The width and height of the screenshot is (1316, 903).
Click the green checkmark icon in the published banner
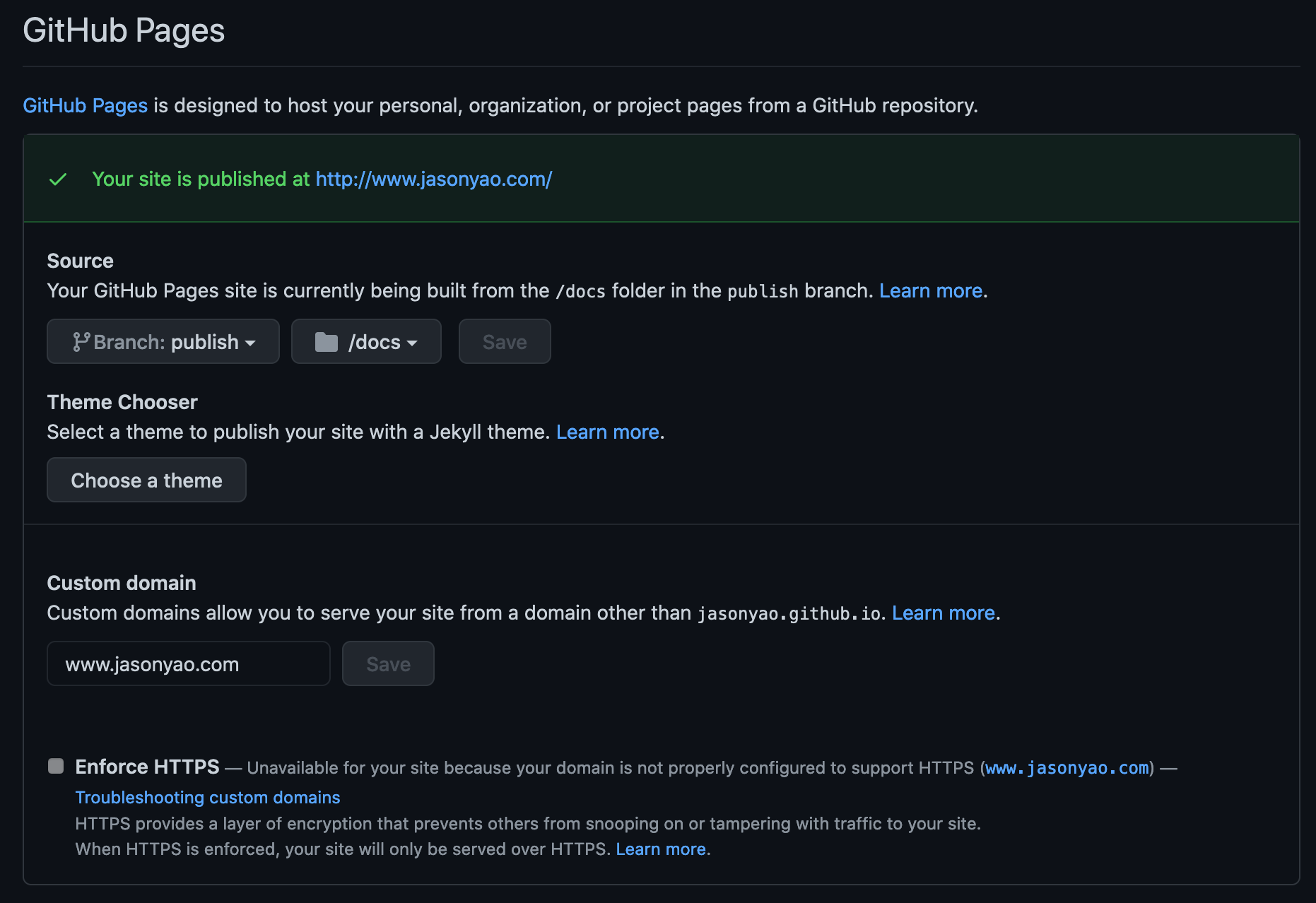pyautogui.click(x=58, y=179)
